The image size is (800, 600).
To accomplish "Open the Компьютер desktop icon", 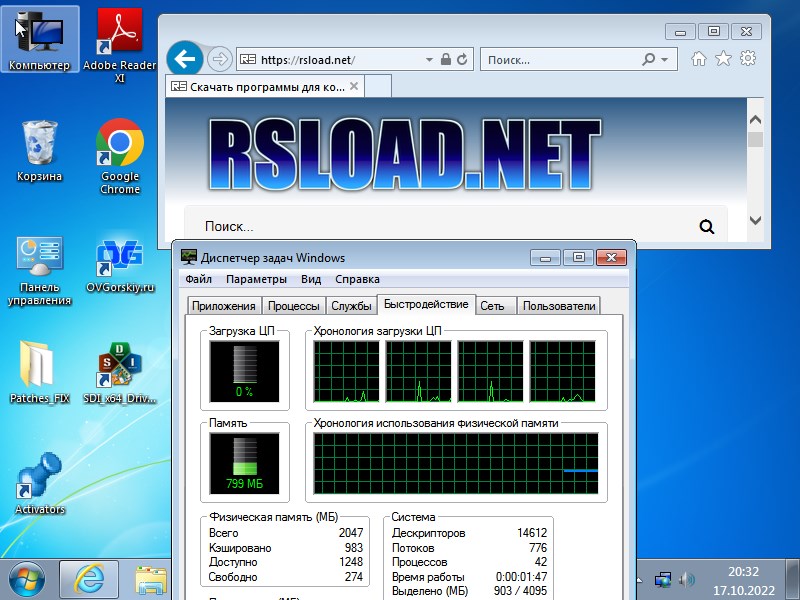I will pyautogui.click(x=40, y=40).
